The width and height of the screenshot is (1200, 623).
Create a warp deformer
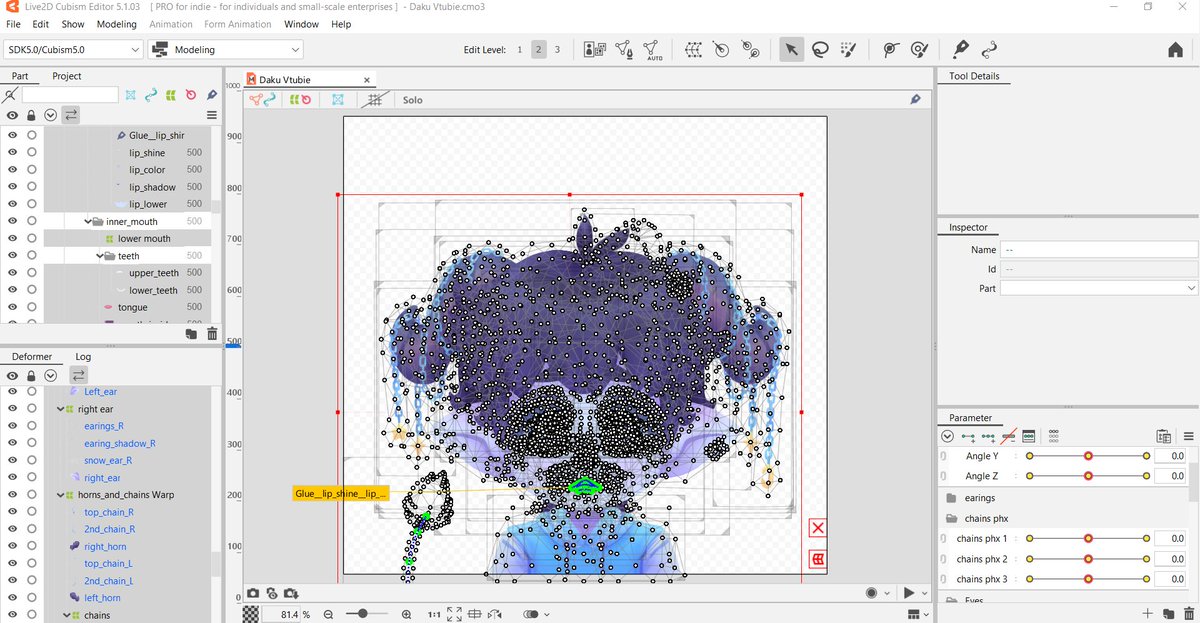pyautogui.click(x=692, y=49)
